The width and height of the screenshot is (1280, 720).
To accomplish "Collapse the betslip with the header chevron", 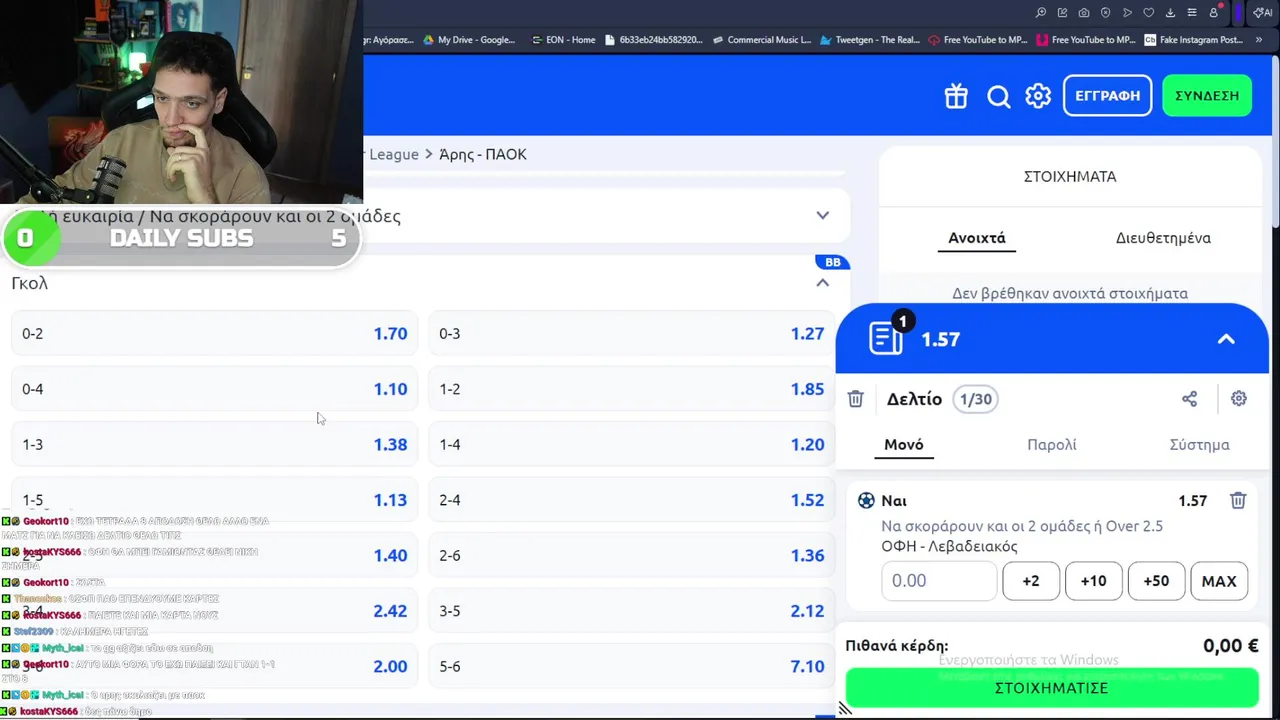I will (1226, 339).
